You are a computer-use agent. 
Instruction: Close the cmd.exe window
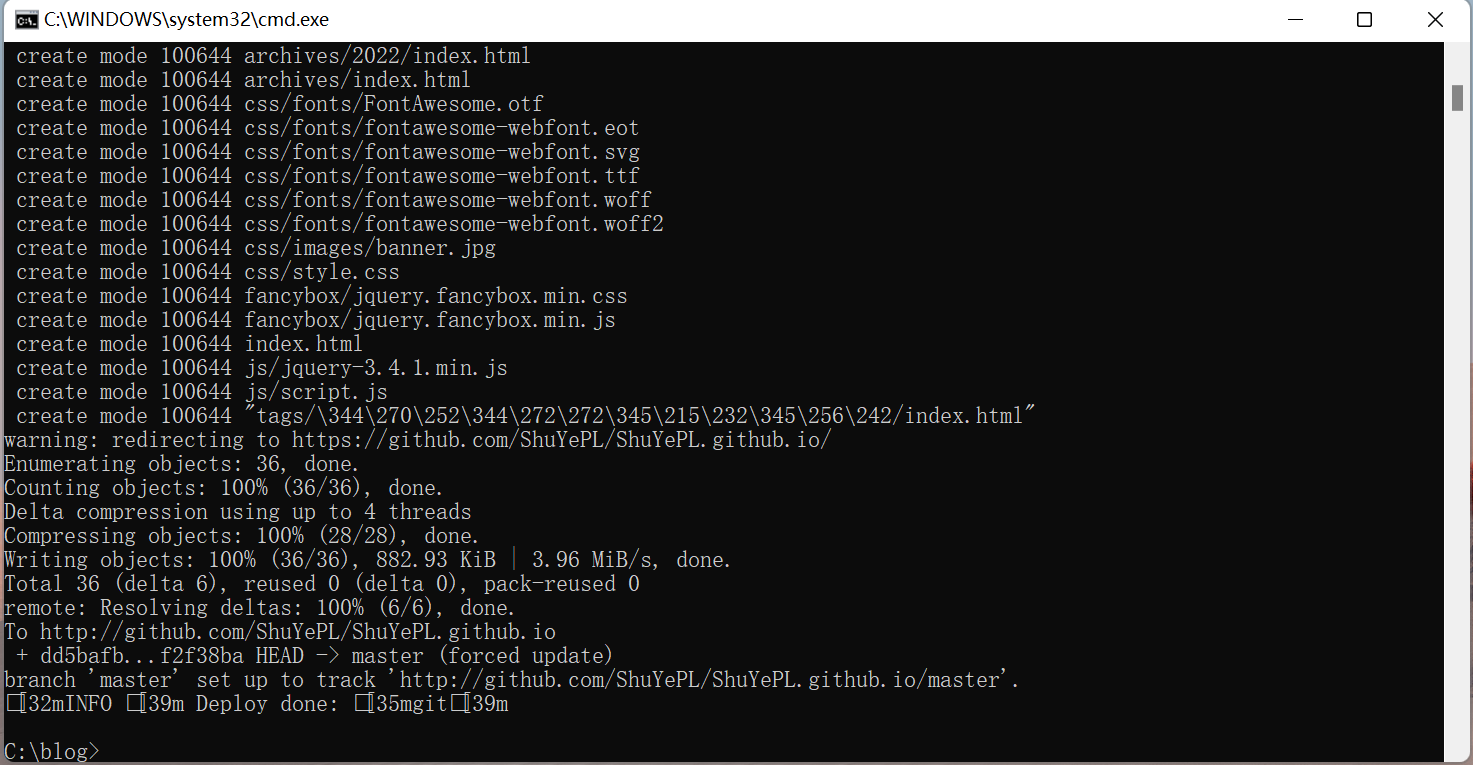click(x=1435, y=20)
